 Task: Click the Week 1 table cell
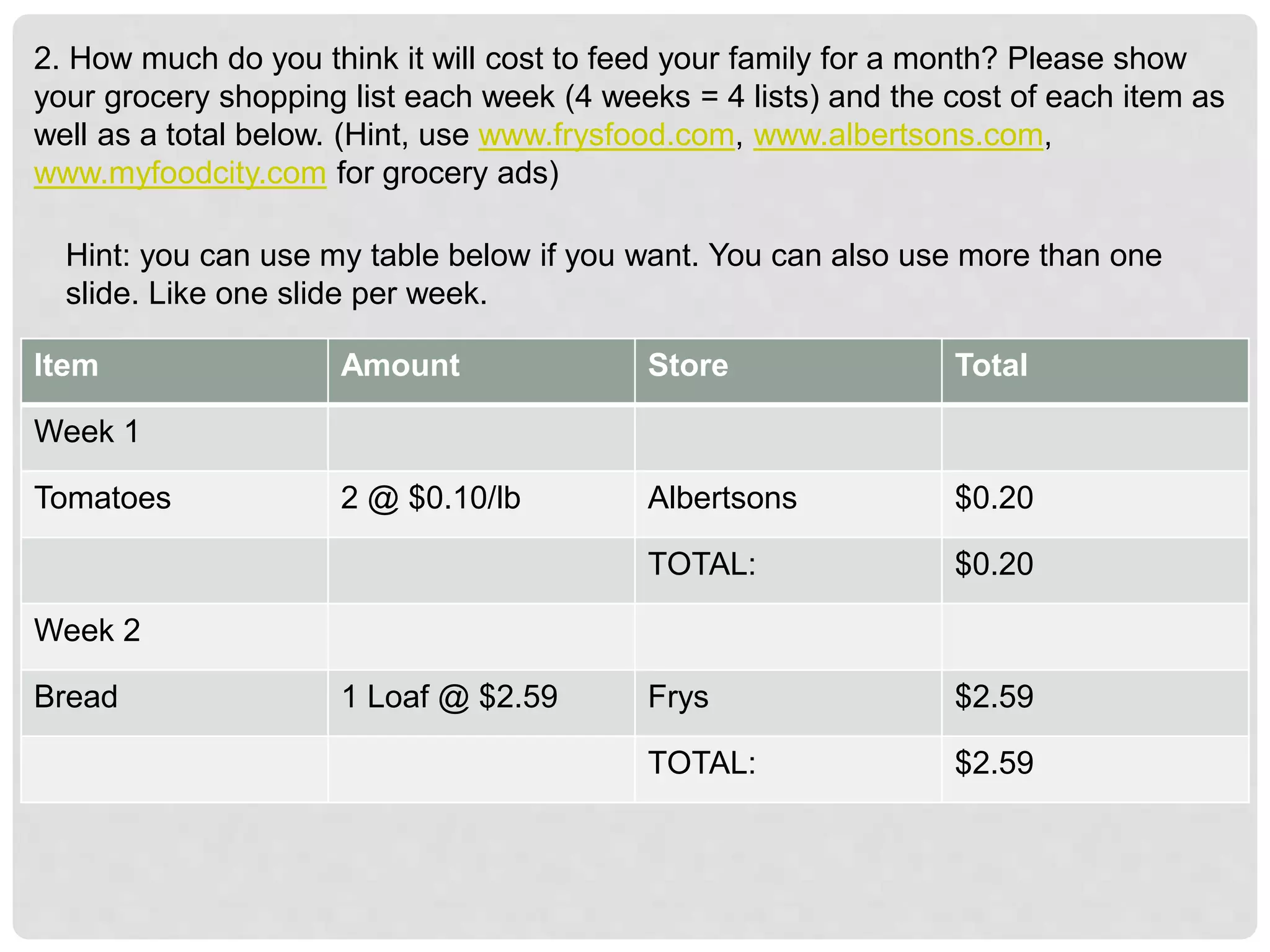[x=86, y=431]
